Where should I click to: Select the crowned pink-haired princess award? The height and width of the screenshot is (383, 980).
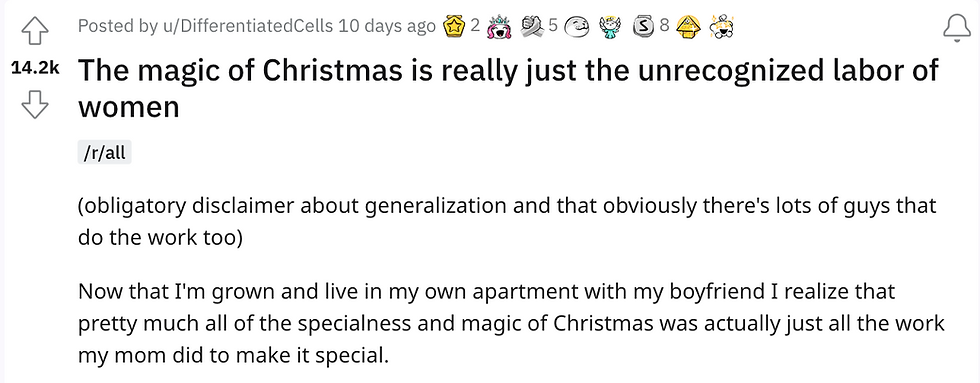click(x=499, y=27)
